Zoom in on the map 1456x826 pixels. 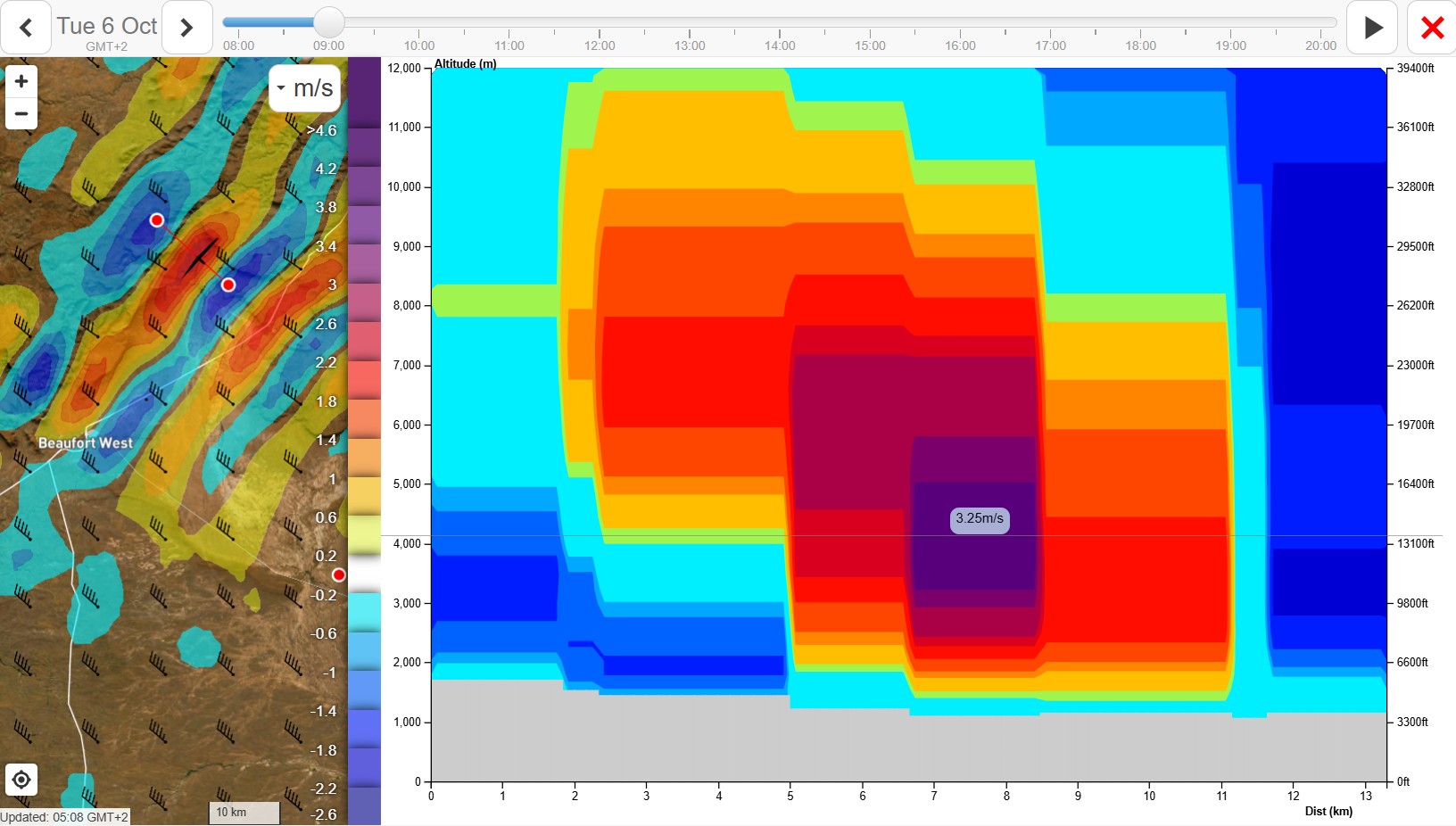(x=21, y=81)
